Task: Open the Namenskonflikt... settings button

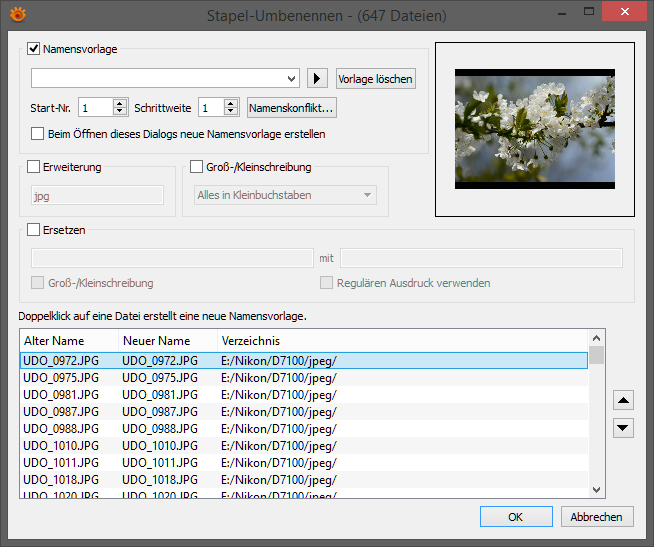Action: pyautogui.click(x=292, y=108)
